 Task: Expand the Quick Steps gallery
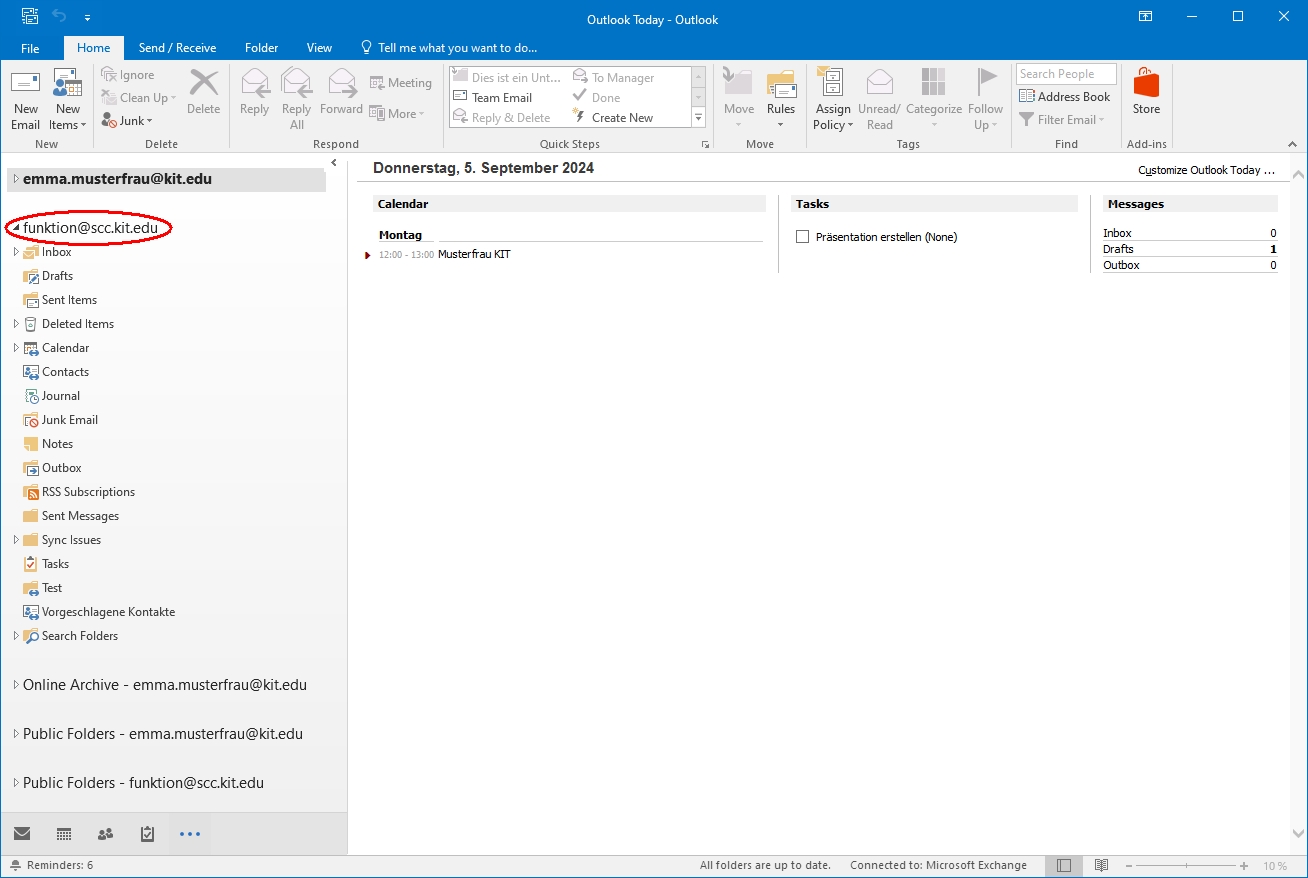[699, 118]
